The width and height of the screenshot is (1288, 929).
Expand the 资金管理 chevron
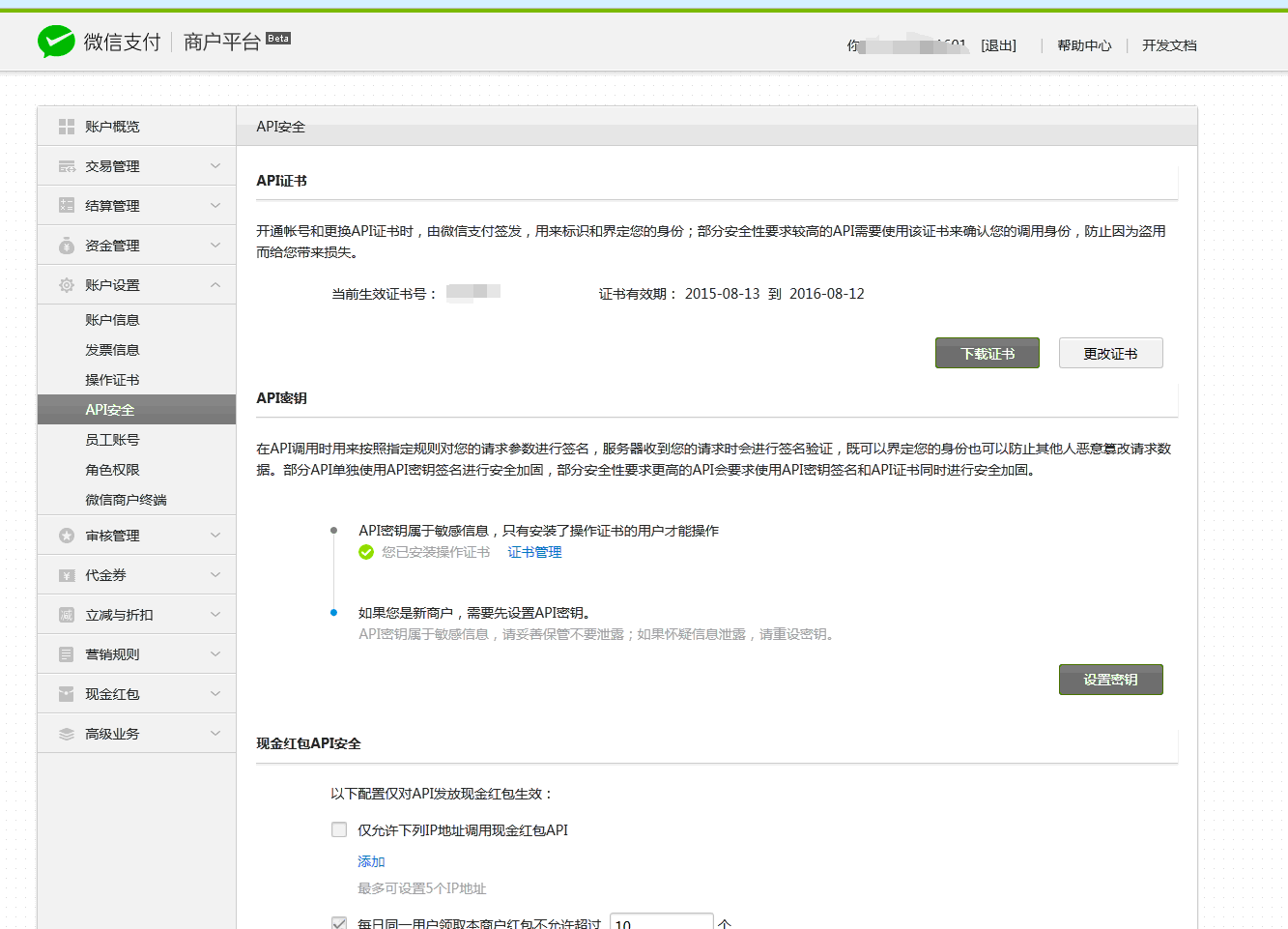[x=215, y=246]
